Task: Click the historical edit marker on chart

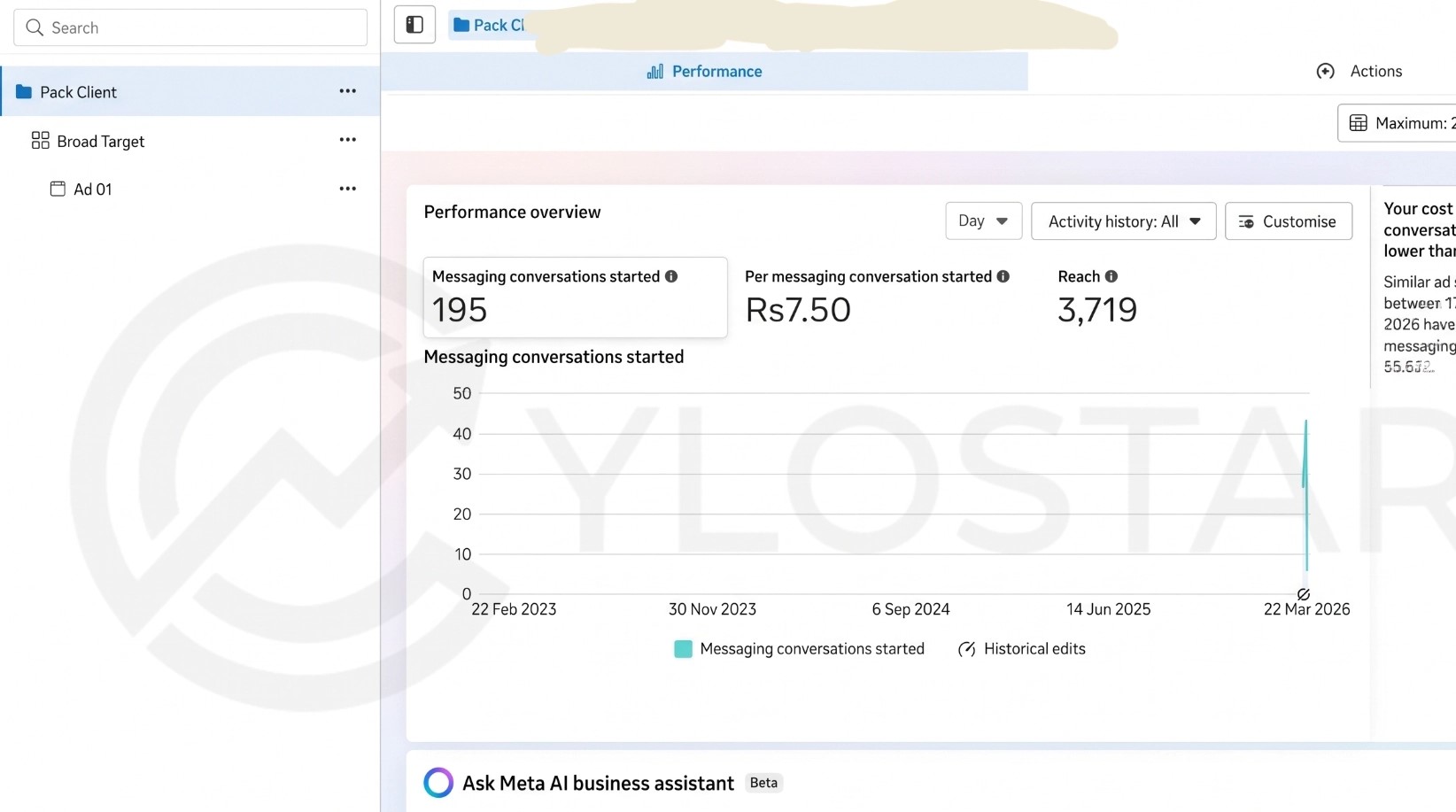Action: (x=1304, y=594)
